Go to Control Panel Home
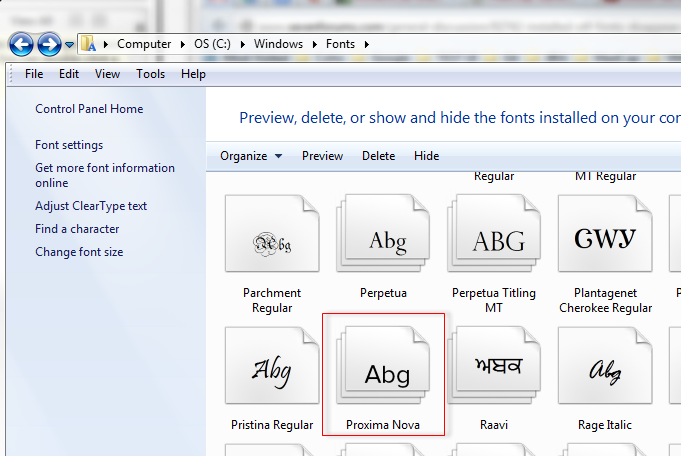681x456 pixels. (x=89, y=109)
